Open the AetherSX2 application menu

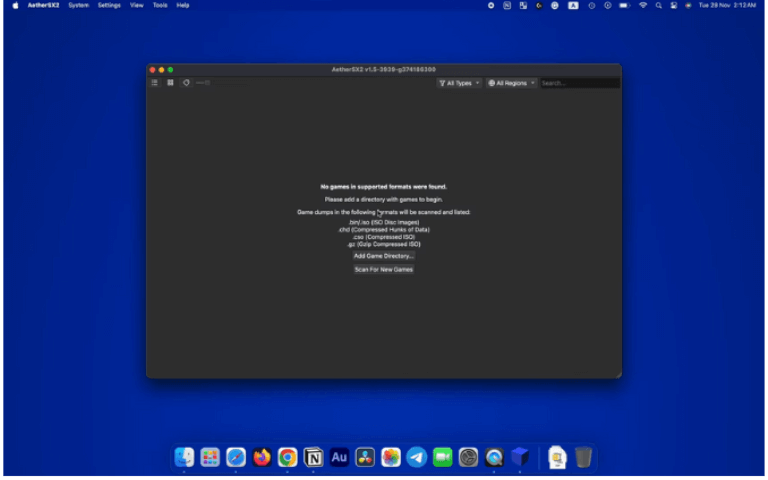(x=43, y=5)
